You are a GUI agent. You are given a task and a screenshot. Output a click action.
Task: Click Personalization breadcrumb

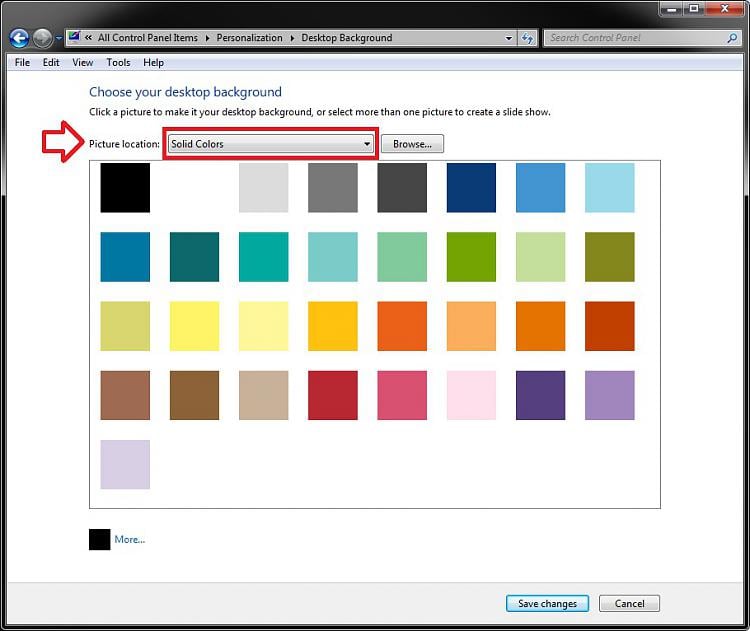(249, 38)
